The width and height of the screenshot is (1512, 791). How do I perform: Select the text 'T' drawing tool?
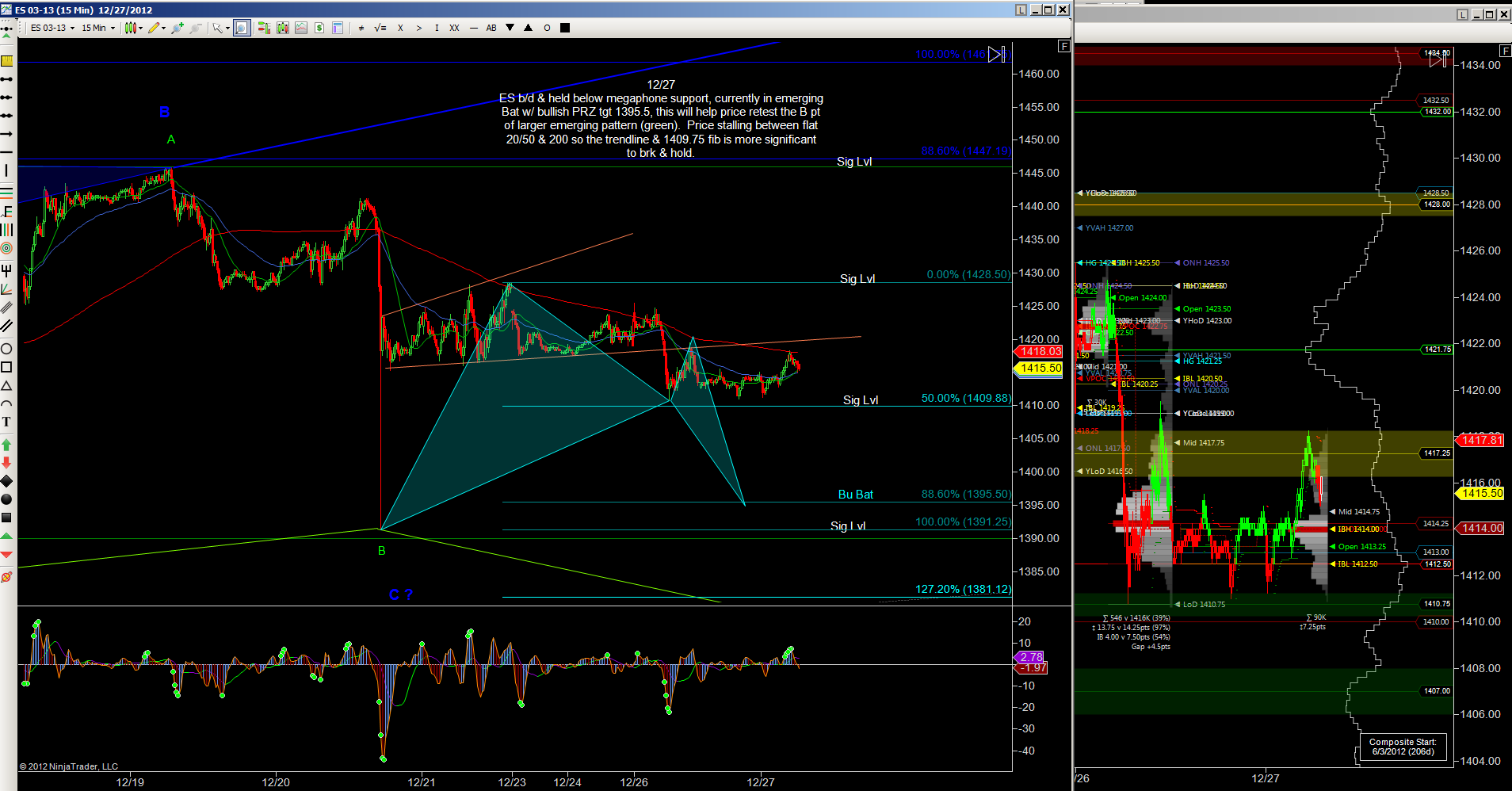6,422
